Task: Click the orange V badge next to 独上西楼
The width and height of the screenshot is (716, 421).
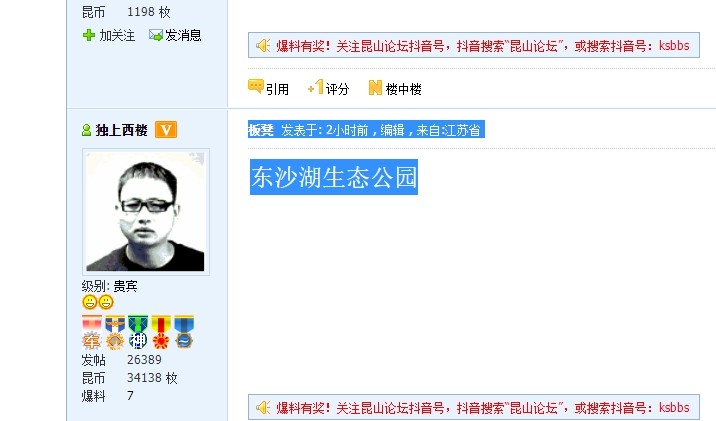Action: click(166, 130)
